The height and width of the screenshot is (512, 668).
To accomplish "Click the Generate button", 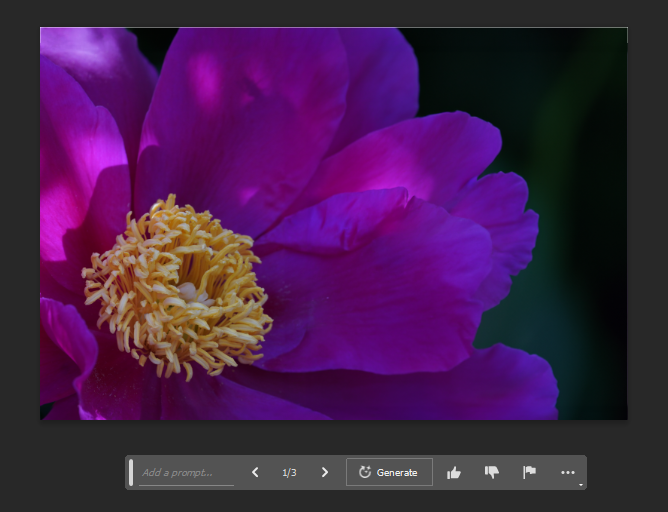I will tap(389, 472).
